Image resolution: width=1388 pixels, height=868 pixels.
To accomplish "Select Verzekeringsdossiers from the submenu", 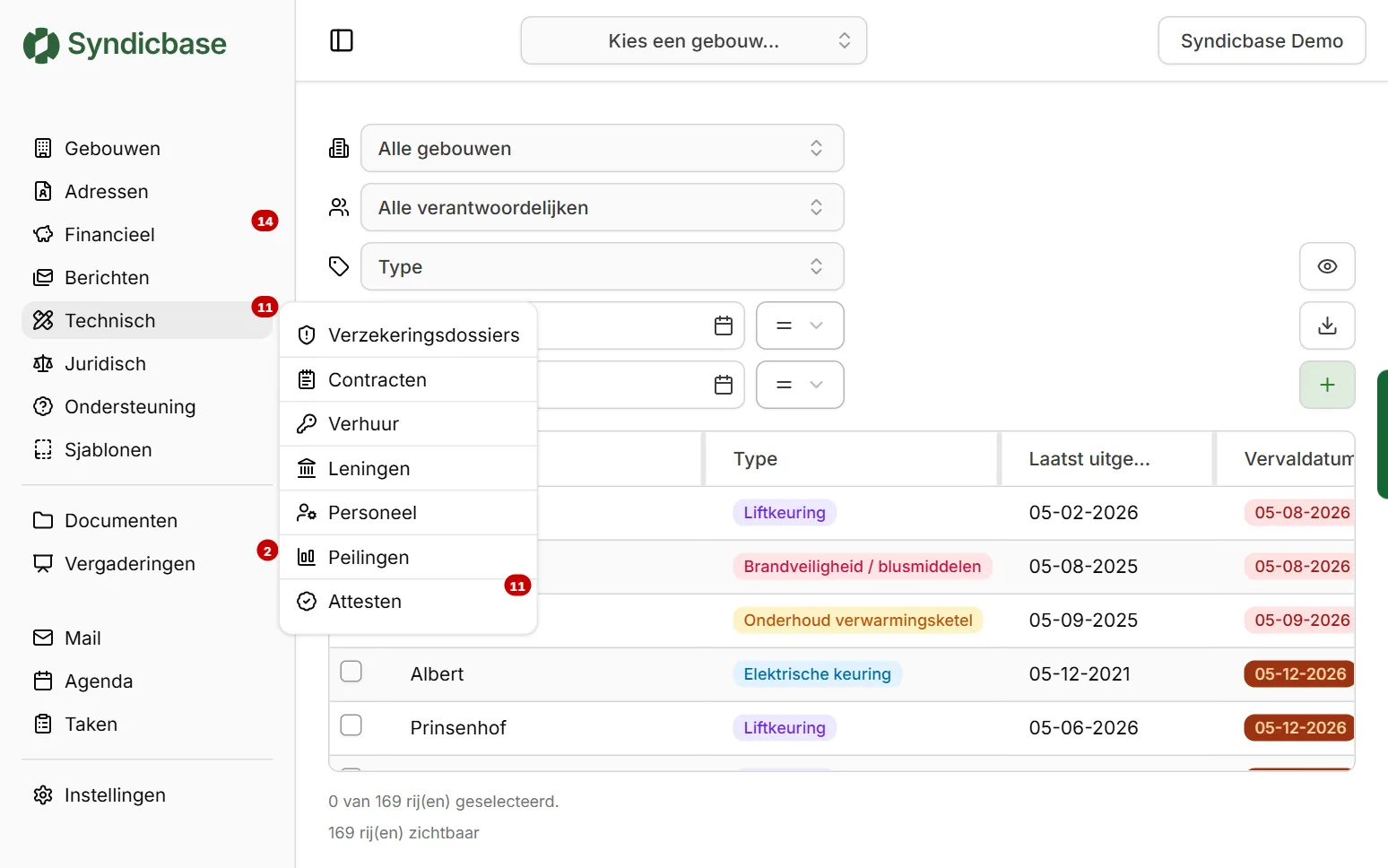I will [x=409, y=334].
